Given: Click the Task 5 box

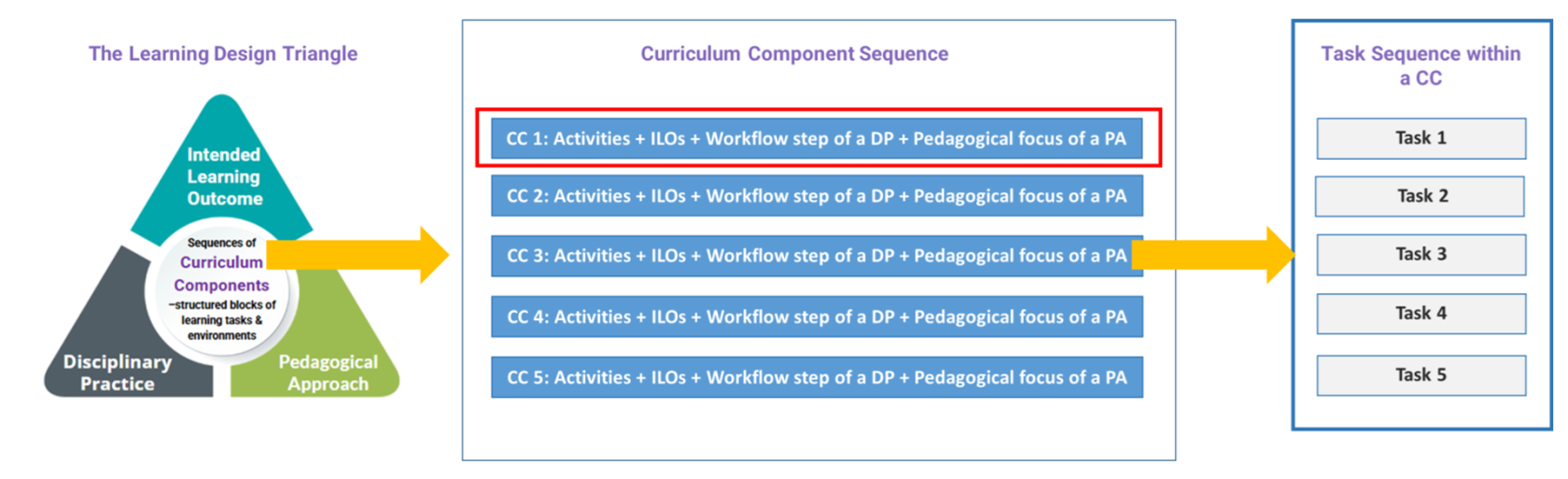Looking at the screenshot, I should click(x=1421, y=375).
